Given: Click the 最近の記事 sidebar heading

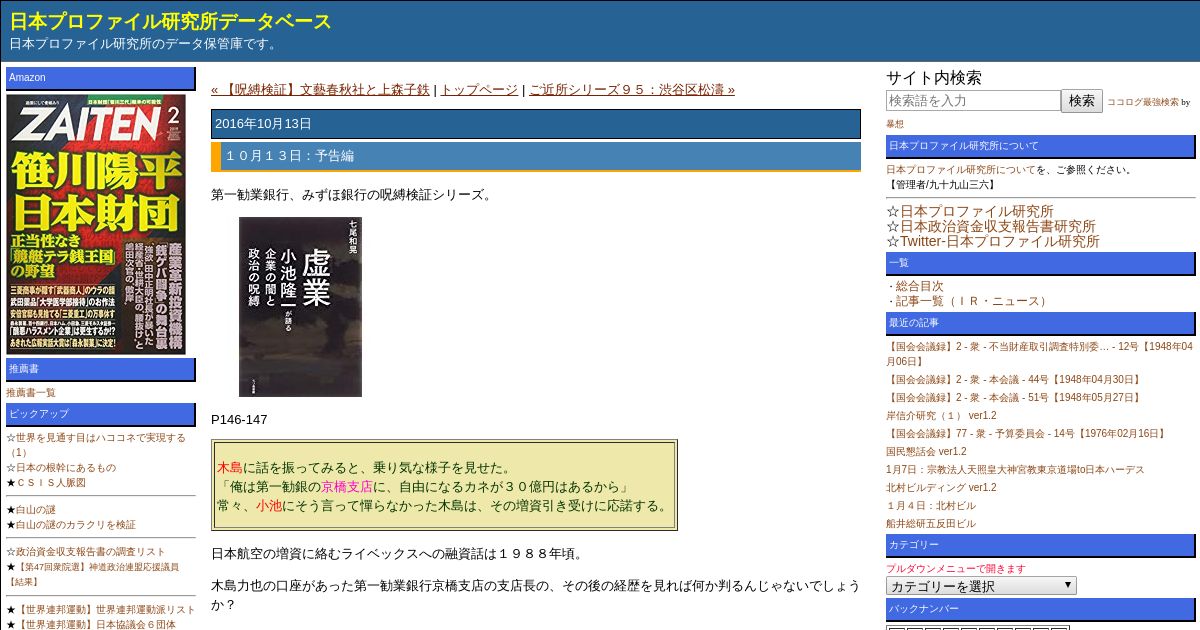Looking at the screenshot, I should point(1041,323).
